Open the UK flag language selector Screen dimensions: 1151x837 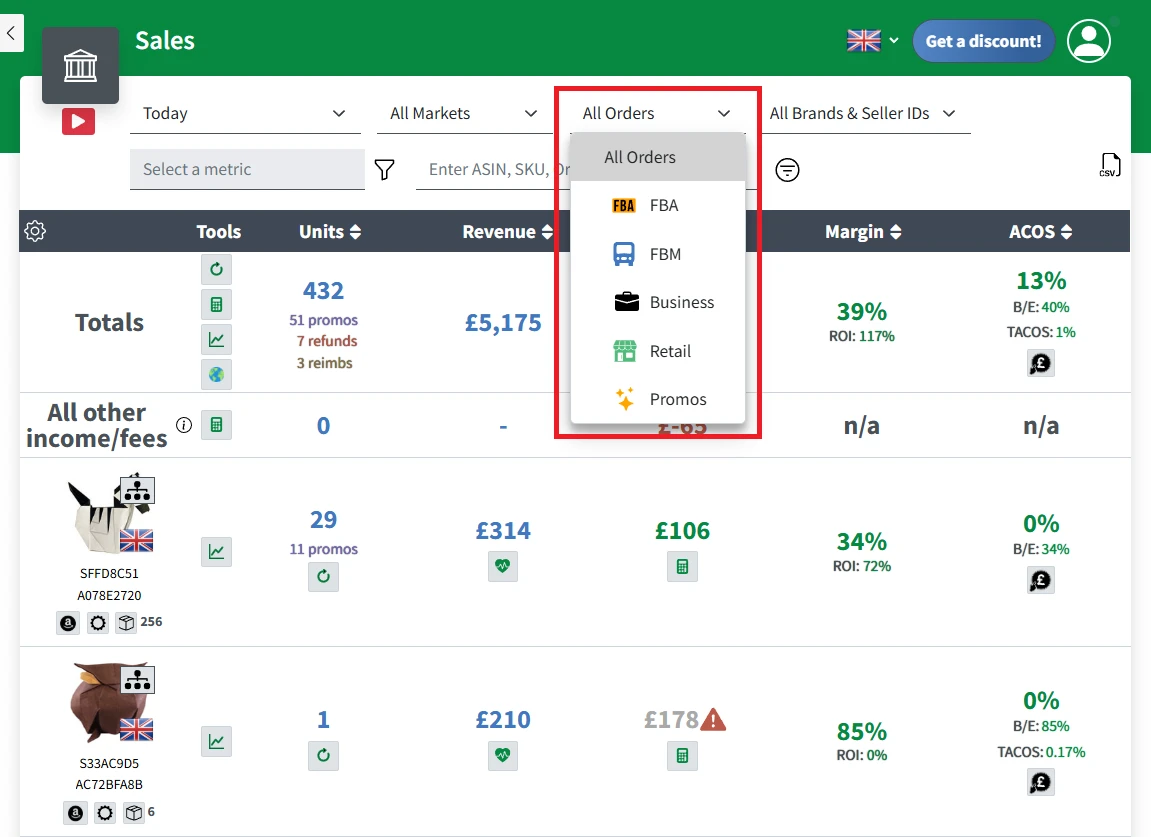tap(873, 40)
